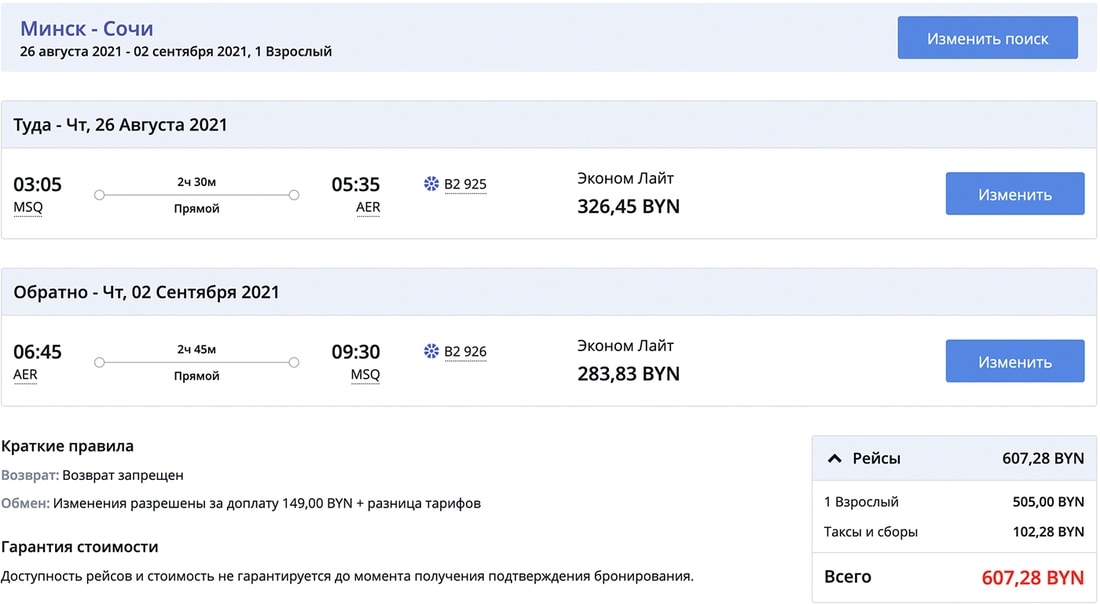Click the AER departure code for return flight
The width and height of the screenshot is (1100, 604).
pyautogui.click(x=25, y=375)
